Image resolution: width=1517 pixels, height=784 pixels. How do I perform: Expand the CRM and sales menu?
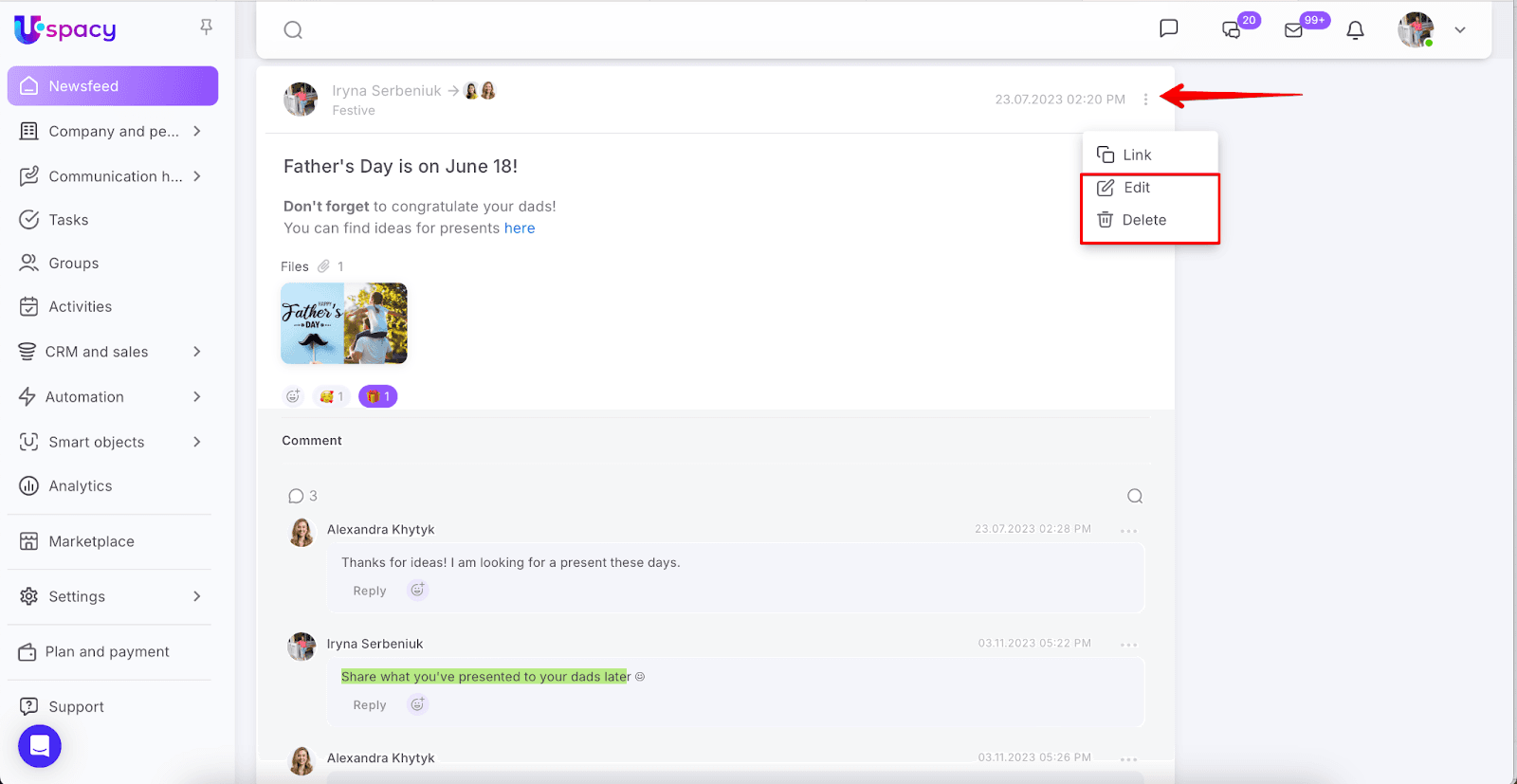click(x=197, y=352)
